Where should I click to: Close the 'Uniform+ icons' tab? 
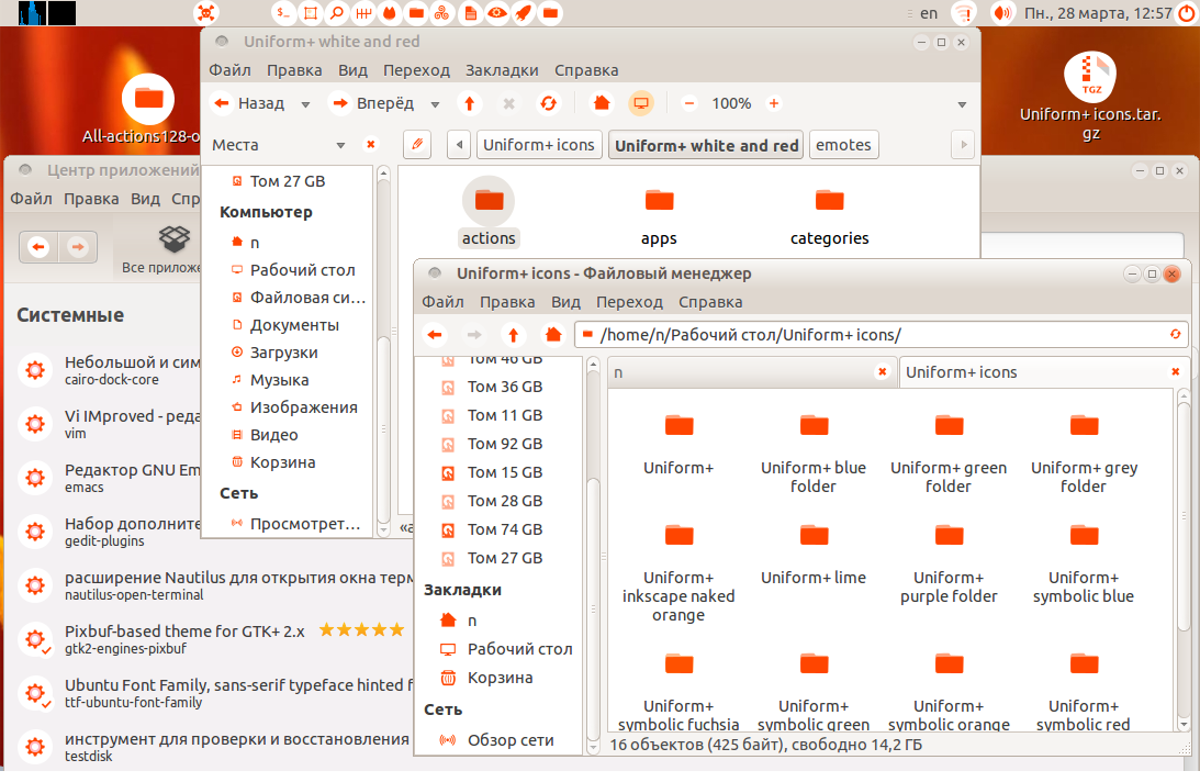1175,372
